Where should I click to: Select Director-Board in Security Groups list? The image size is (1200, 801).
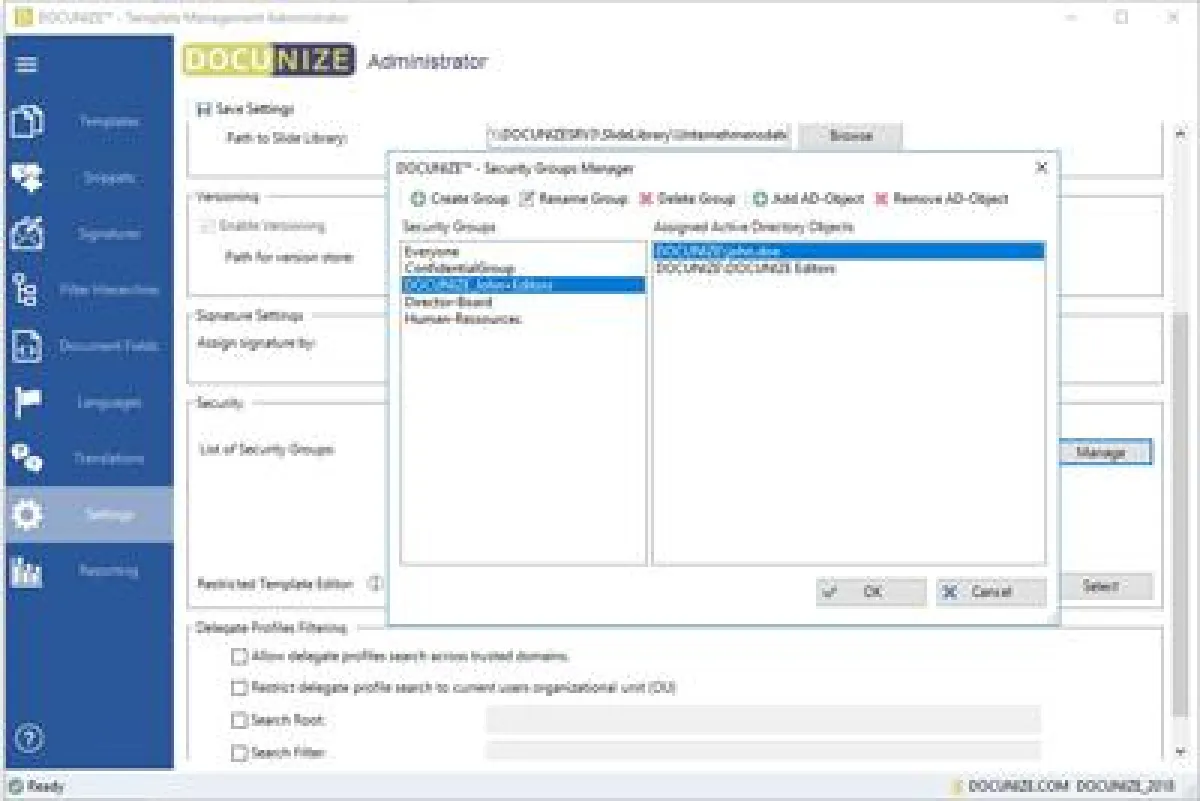point(448,302)
